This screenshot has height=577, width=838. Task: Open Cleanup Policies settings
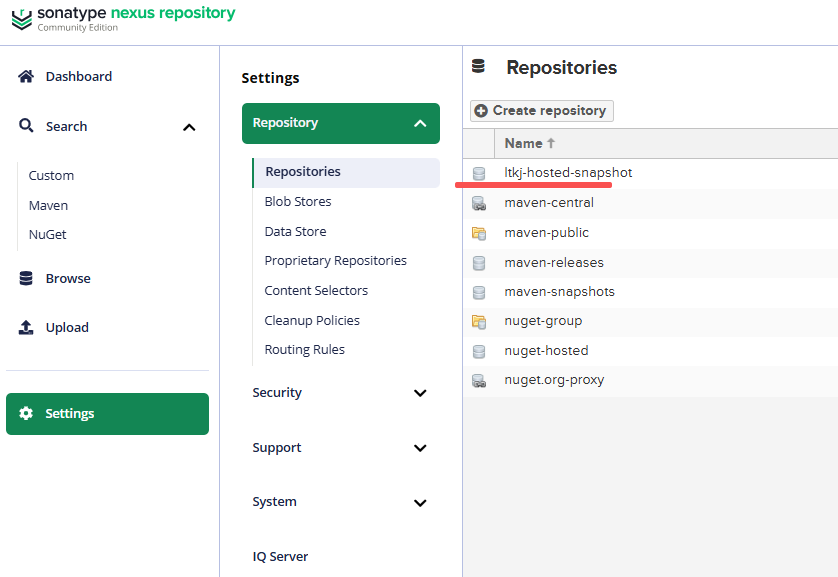pos(312,320)
